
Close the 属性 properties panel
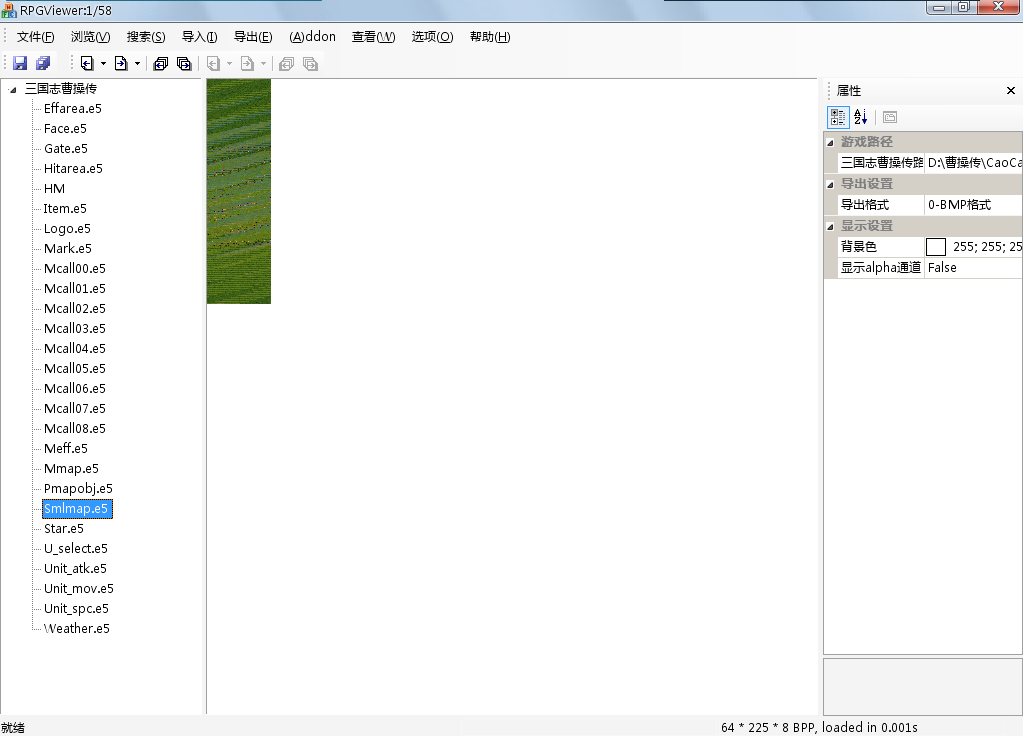[1010, 91]
